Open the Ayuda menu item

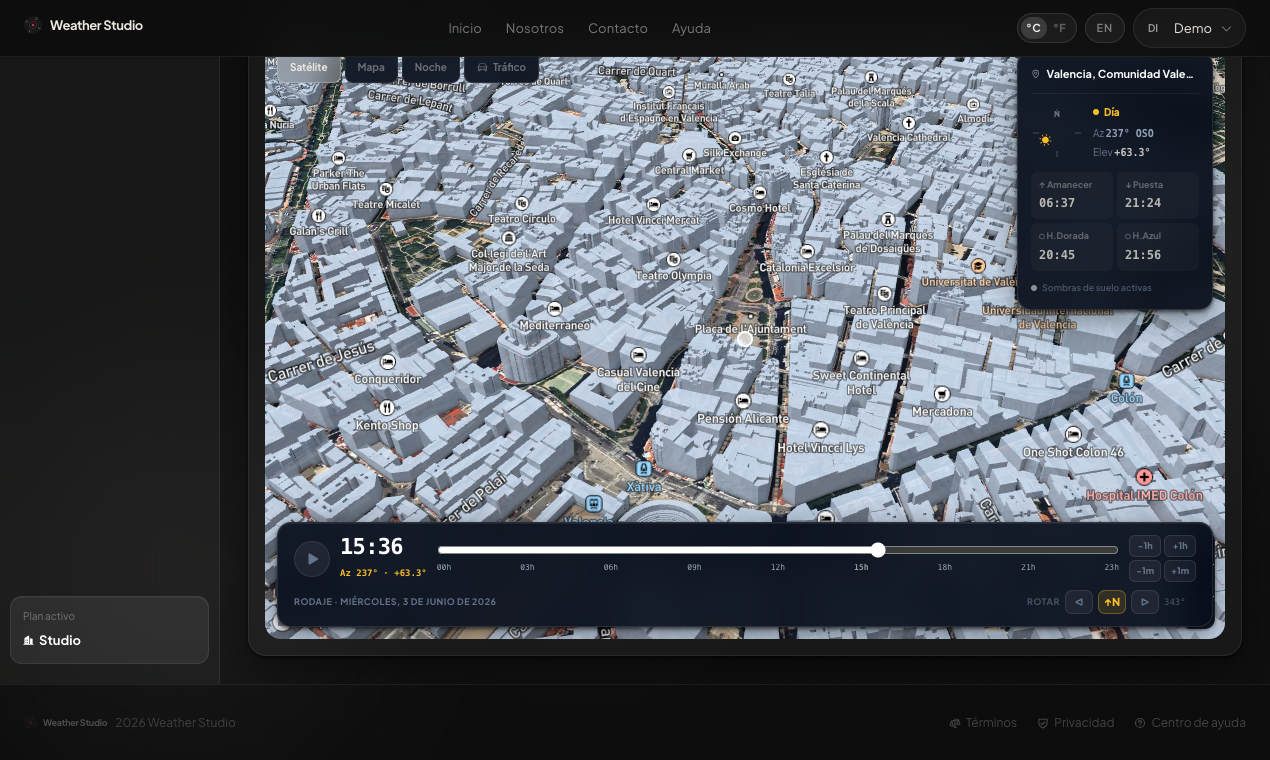[691, 28]
